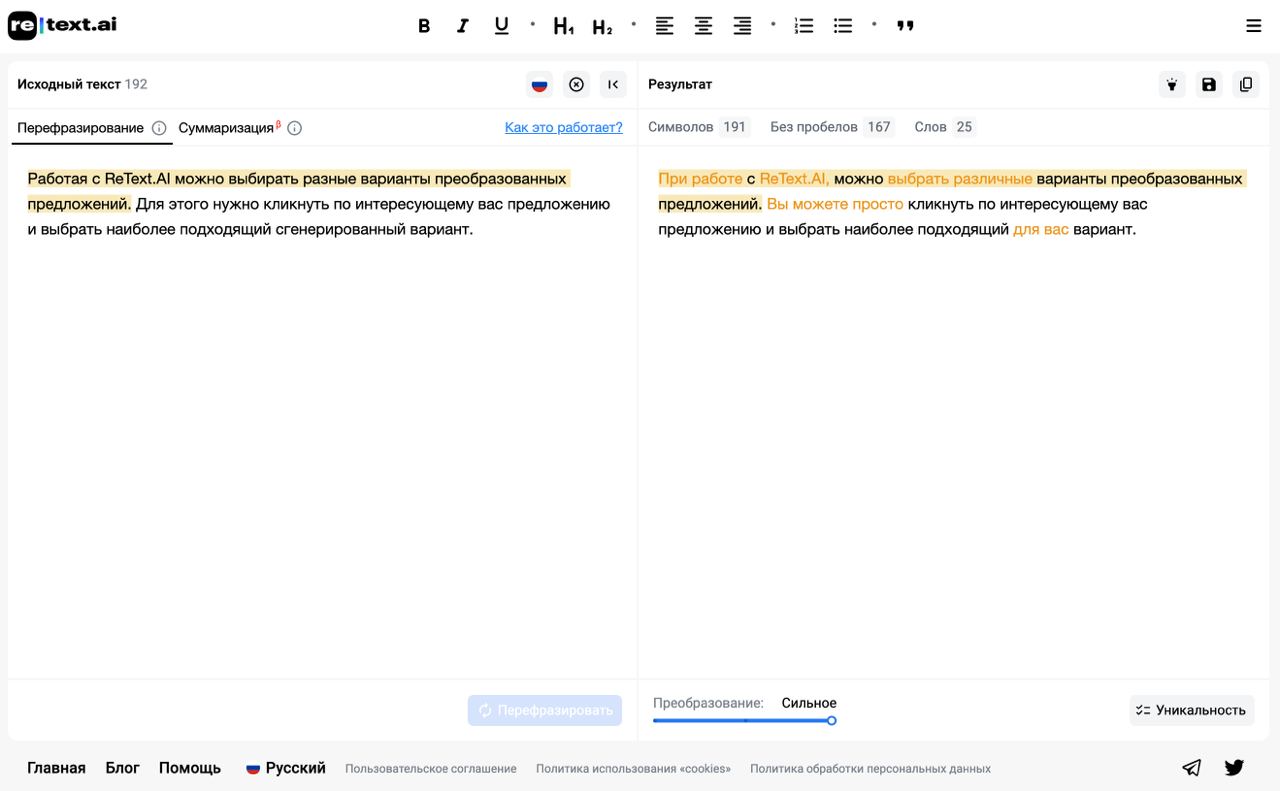Open Политика использования «cookies» link
The height and width of the screenshot is (791, 1280).
(x=633, y=769)
